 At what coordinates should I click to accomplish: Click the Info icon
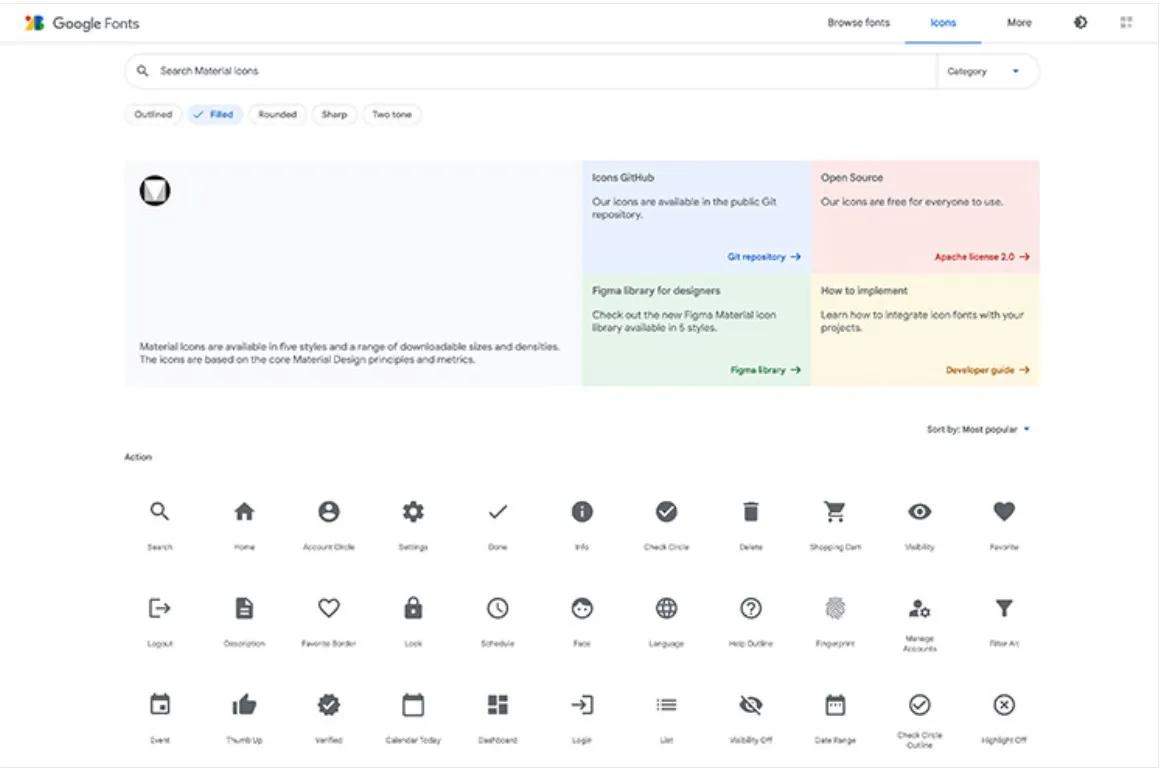(582, 511)
